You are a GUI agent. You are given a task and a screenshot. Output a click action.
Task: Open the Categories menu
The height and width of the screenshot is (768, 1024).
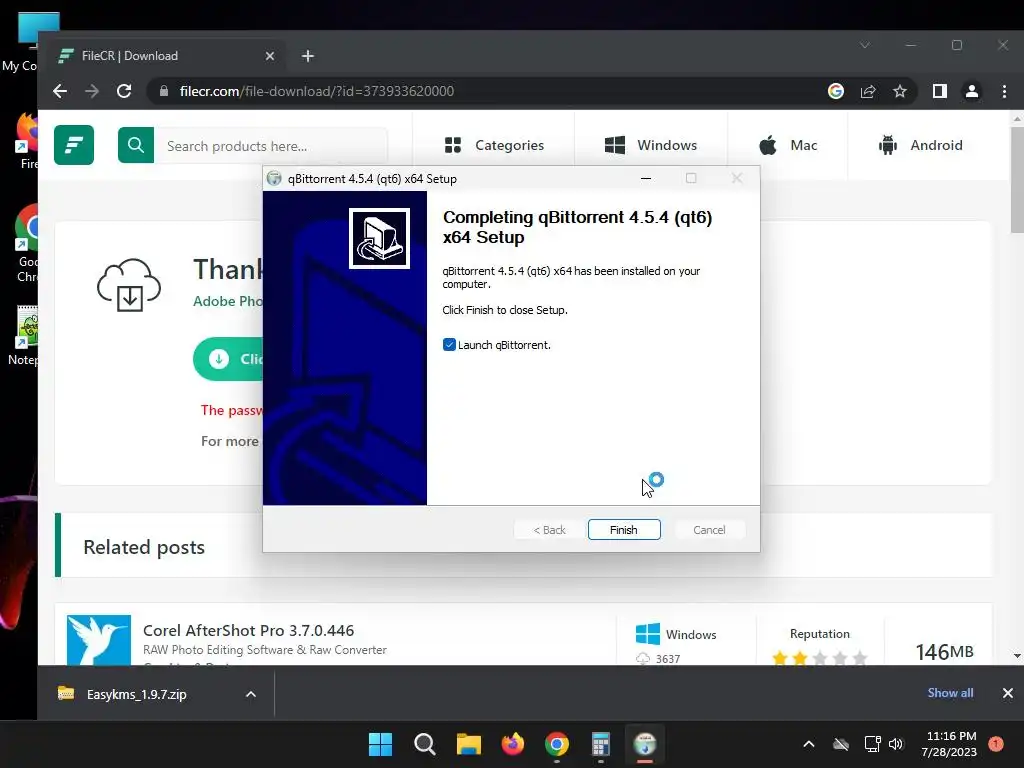point(494,145)
